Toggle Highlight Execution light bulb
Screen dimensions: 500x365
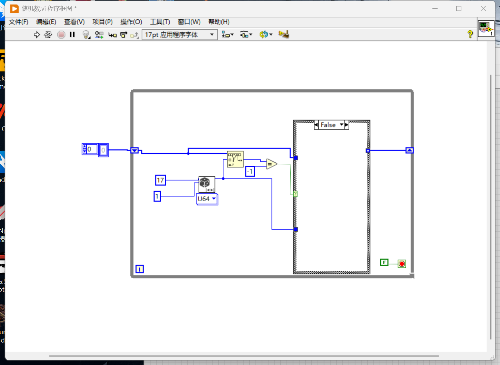tap(86, 34)
